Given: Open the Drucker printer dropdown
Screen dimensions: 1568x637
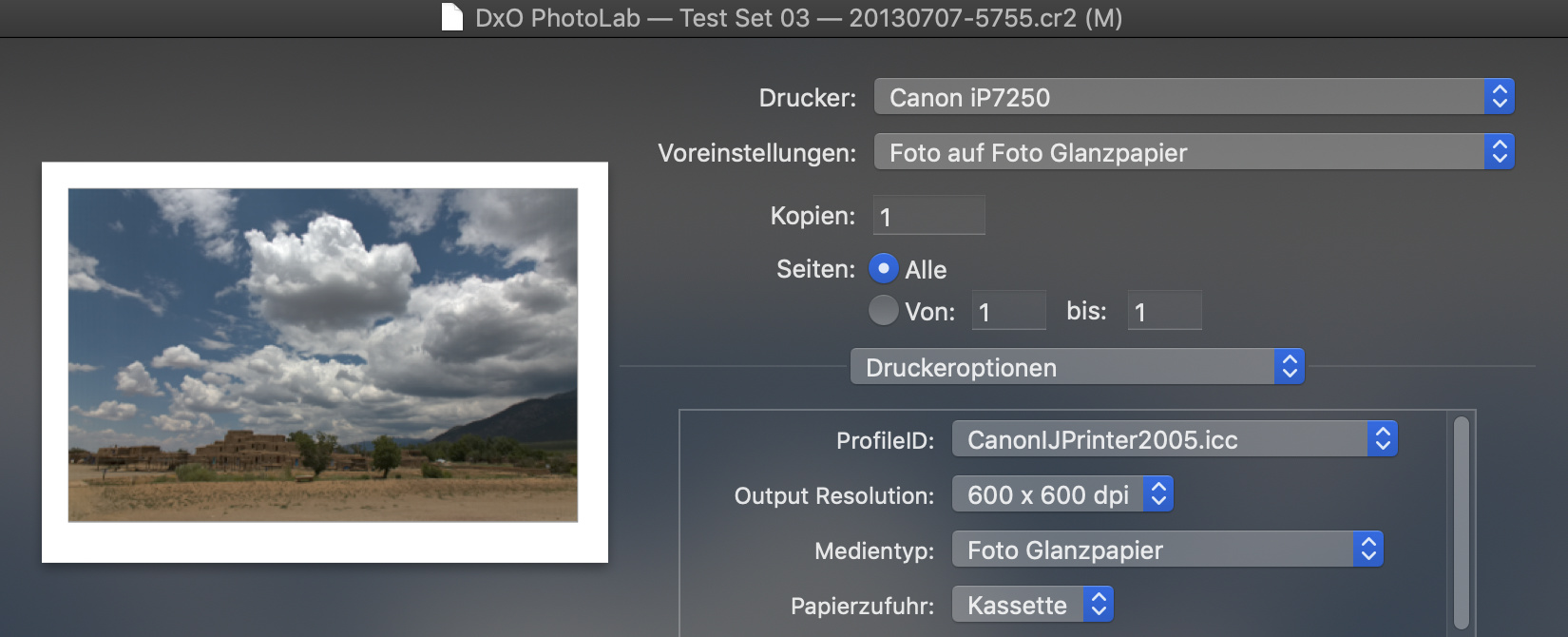Looking at the screenshot, I should (1178, 97).
